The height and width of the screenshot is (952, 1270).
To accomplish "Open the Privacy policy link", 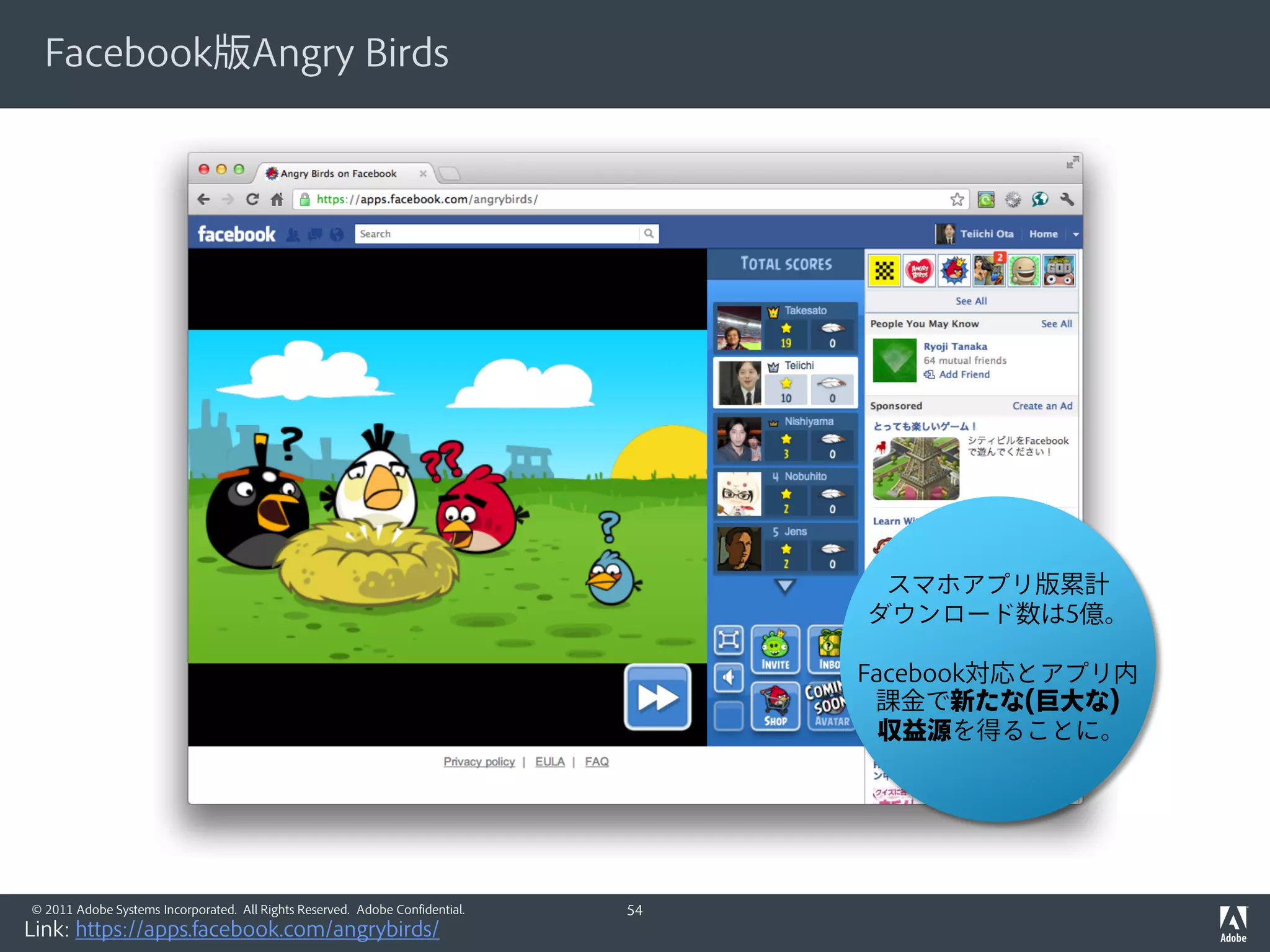I will [x=479, y=762].
